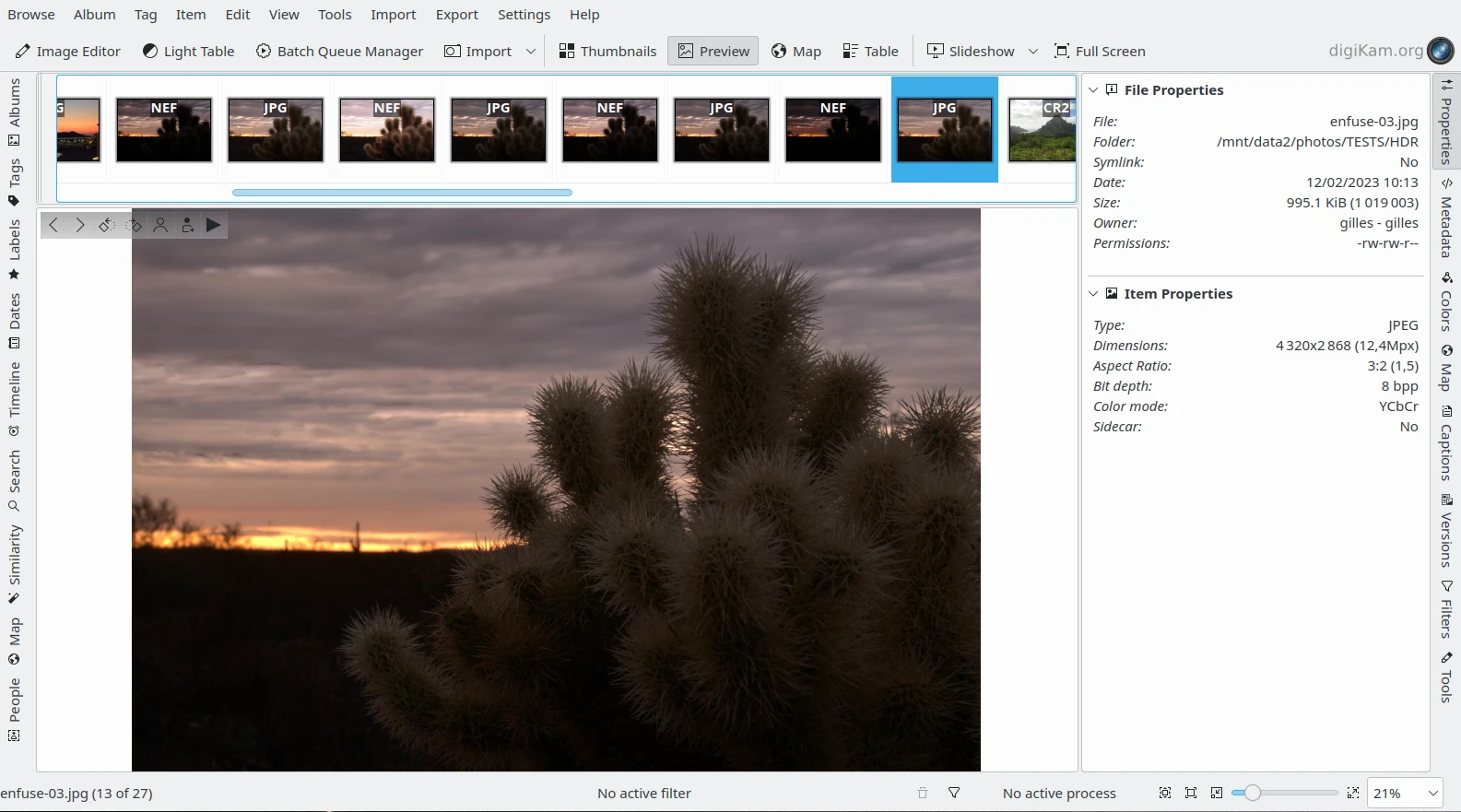Click the zoom slider in status bar
The height and width of the screenshot is (812, 1461).
click(1289, 793)
